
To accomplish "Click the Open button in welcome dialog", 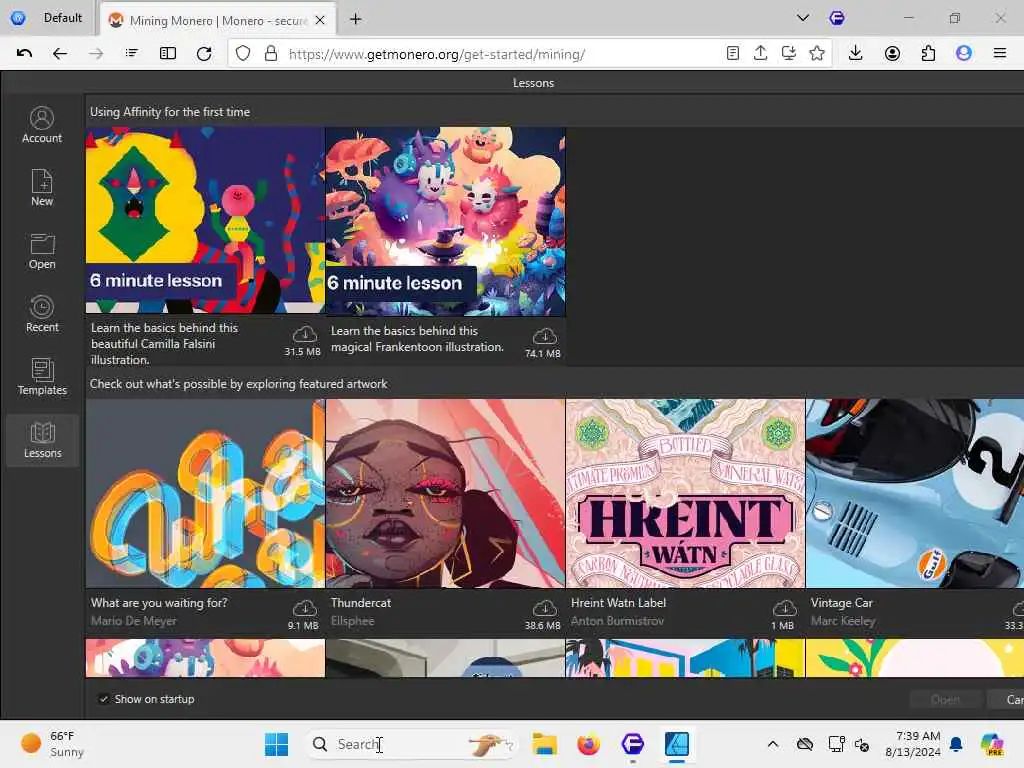I will tap(945, 699).
